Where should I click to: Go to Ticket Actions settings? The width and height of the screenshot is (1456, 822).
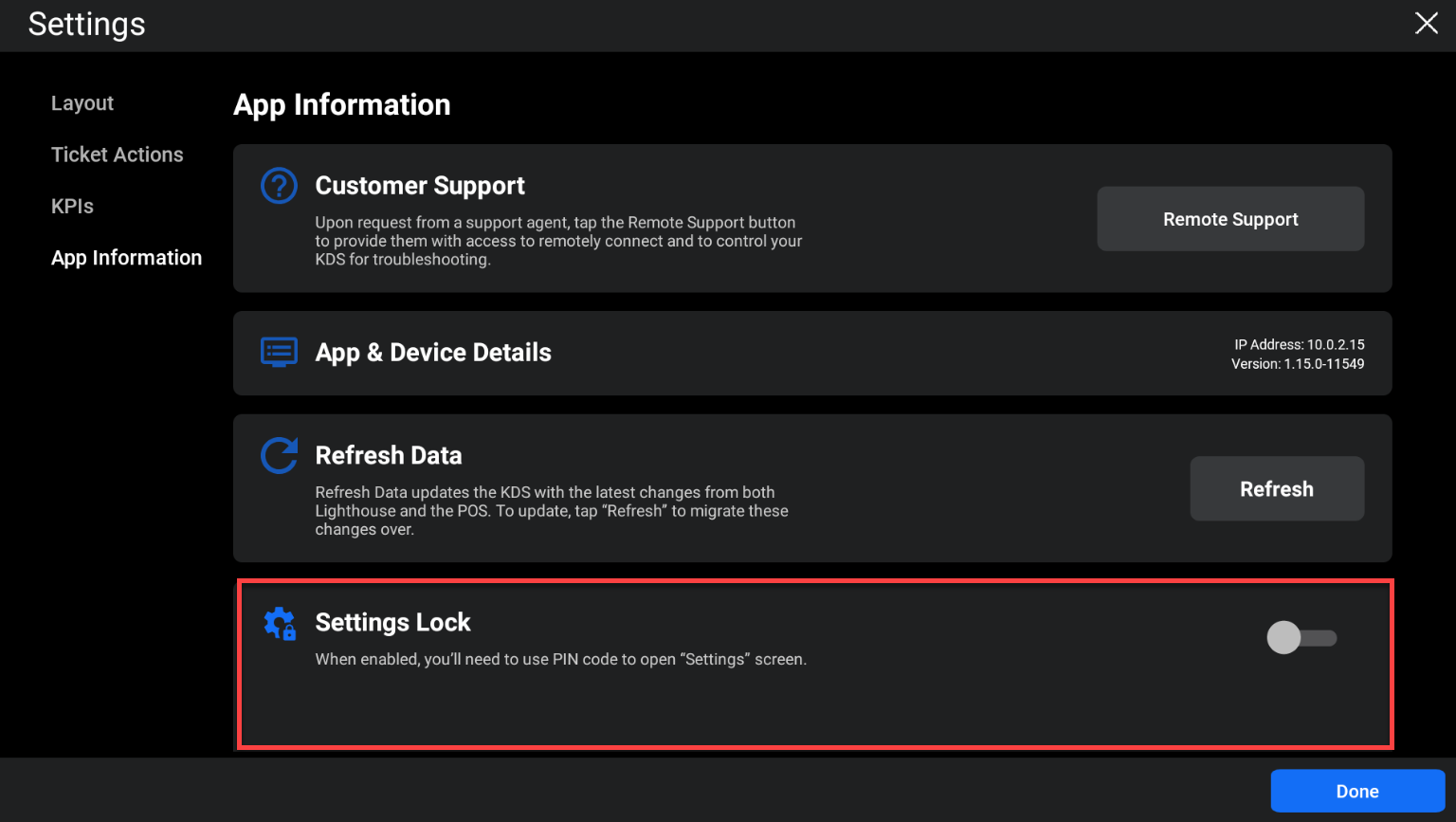(x=118, y=155)
